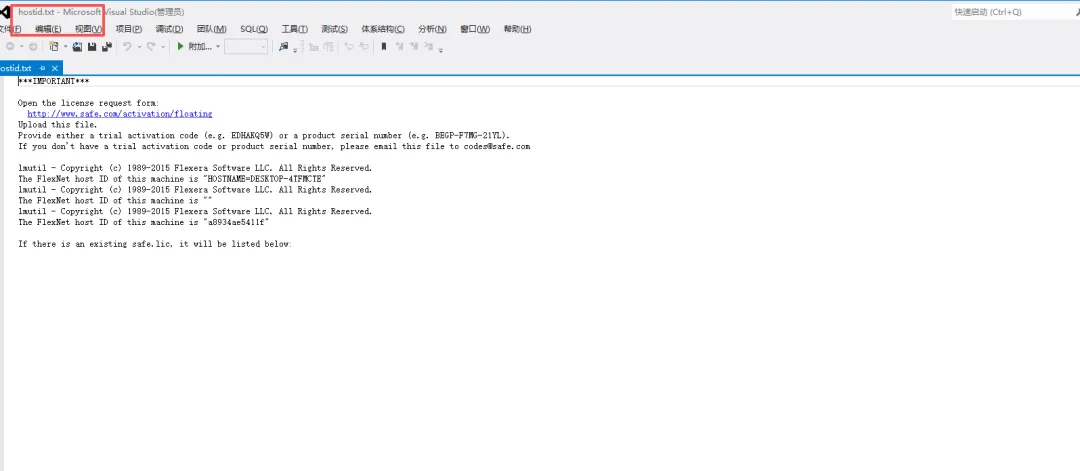Click the previous bookmark icon
The height and width of the screenshot is (471, 1080).
click(399, 47)
